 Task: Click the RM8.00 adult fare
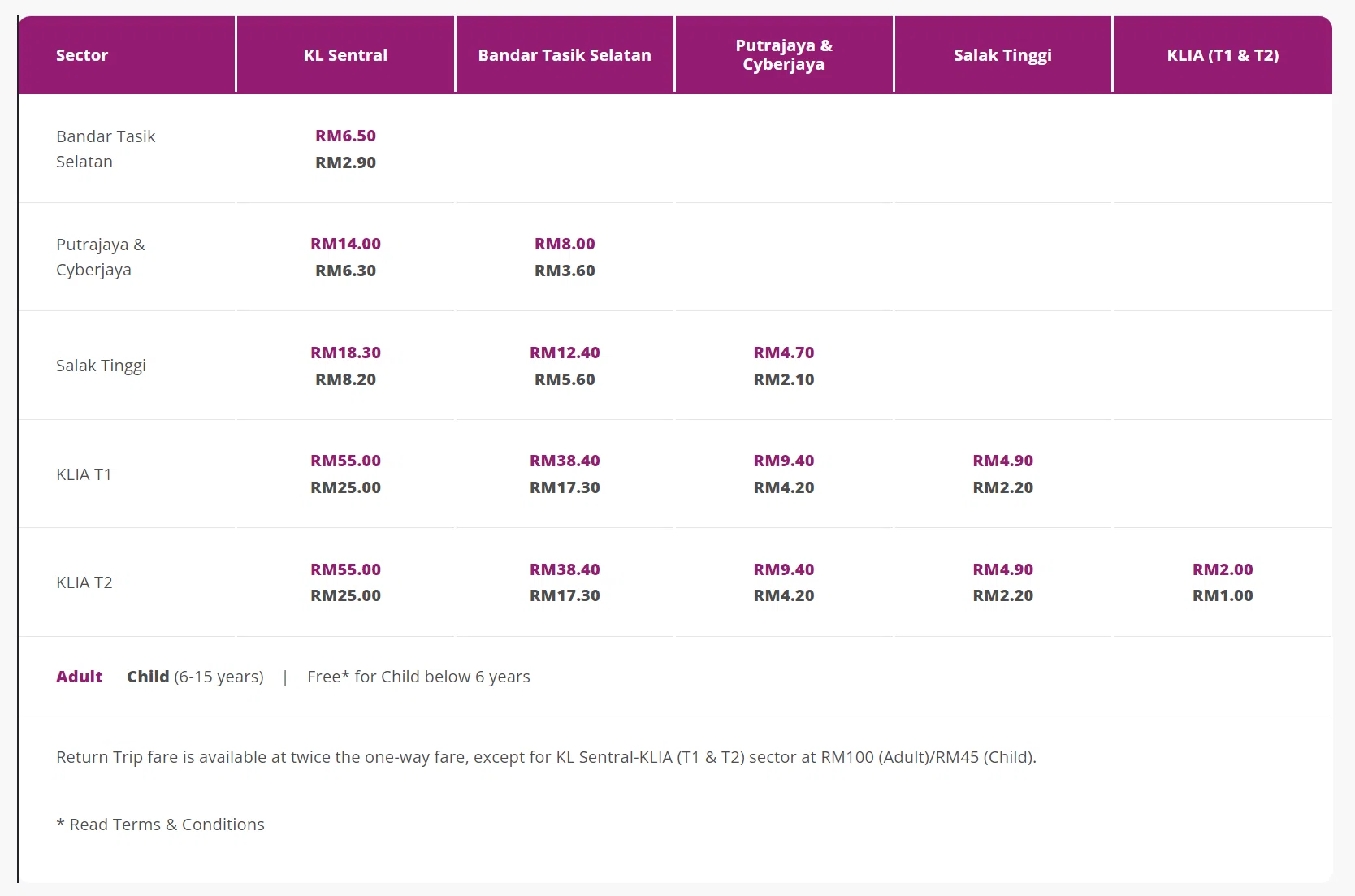[x=565, y=244]
